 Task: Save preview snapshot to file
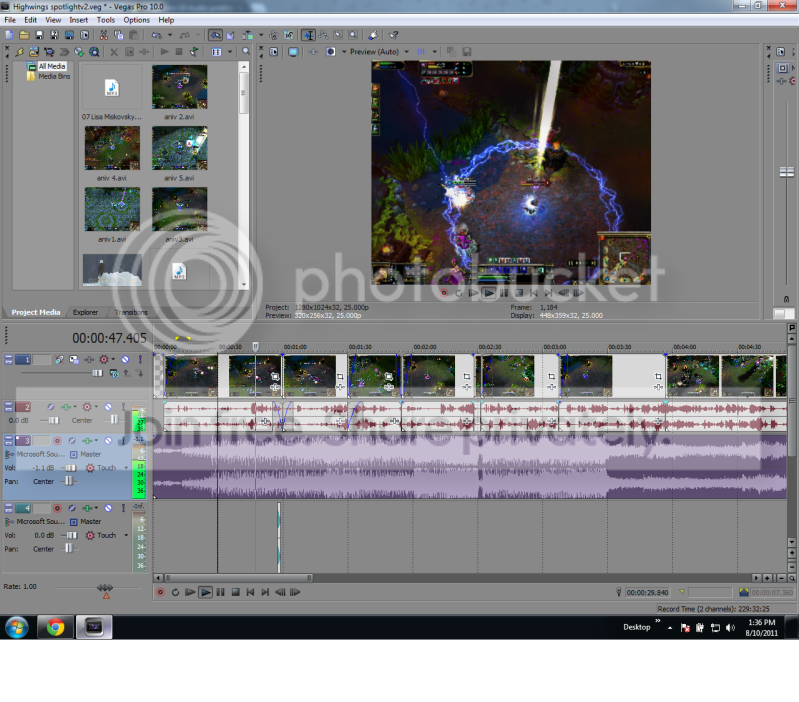466,52
